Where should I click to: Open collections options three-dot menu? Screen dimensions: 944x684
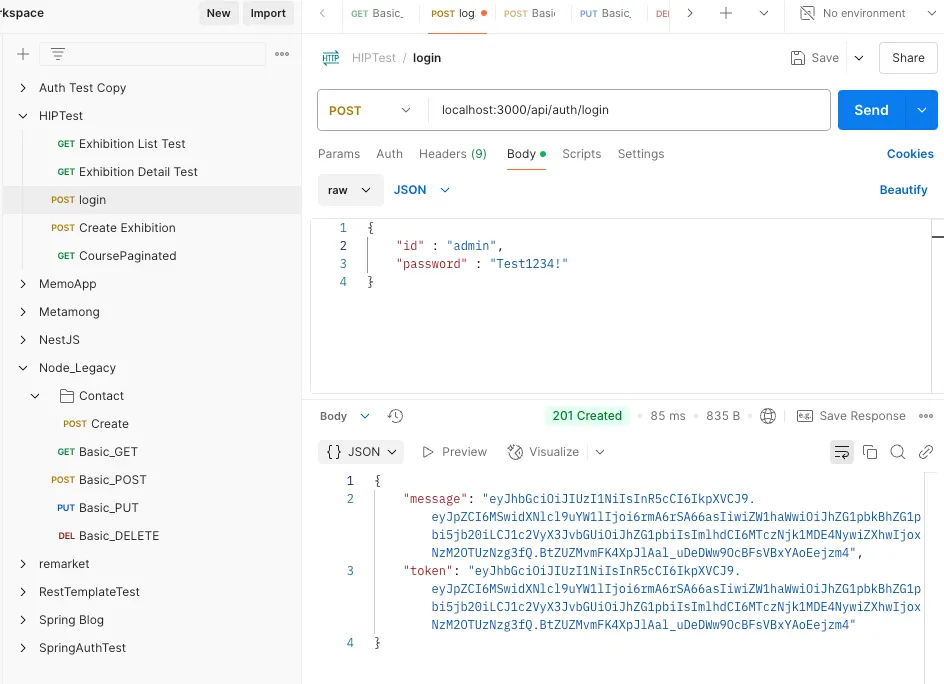click(x=282, y=54)
